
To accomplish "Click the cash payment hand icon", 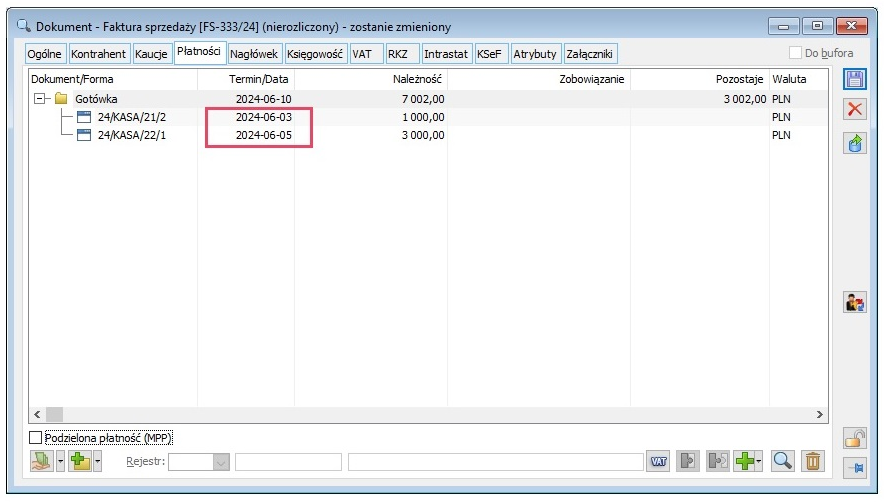I will [x=42, y=461].
